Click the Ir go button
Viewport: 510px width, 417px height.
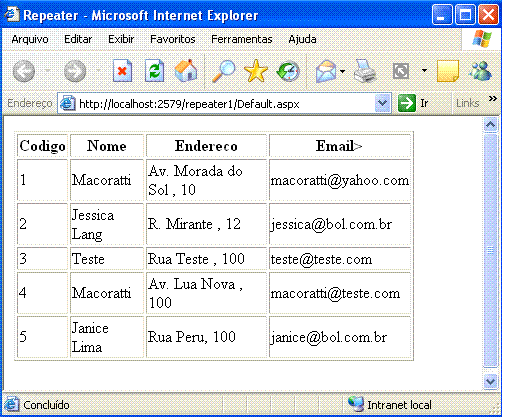pos(413,103)
